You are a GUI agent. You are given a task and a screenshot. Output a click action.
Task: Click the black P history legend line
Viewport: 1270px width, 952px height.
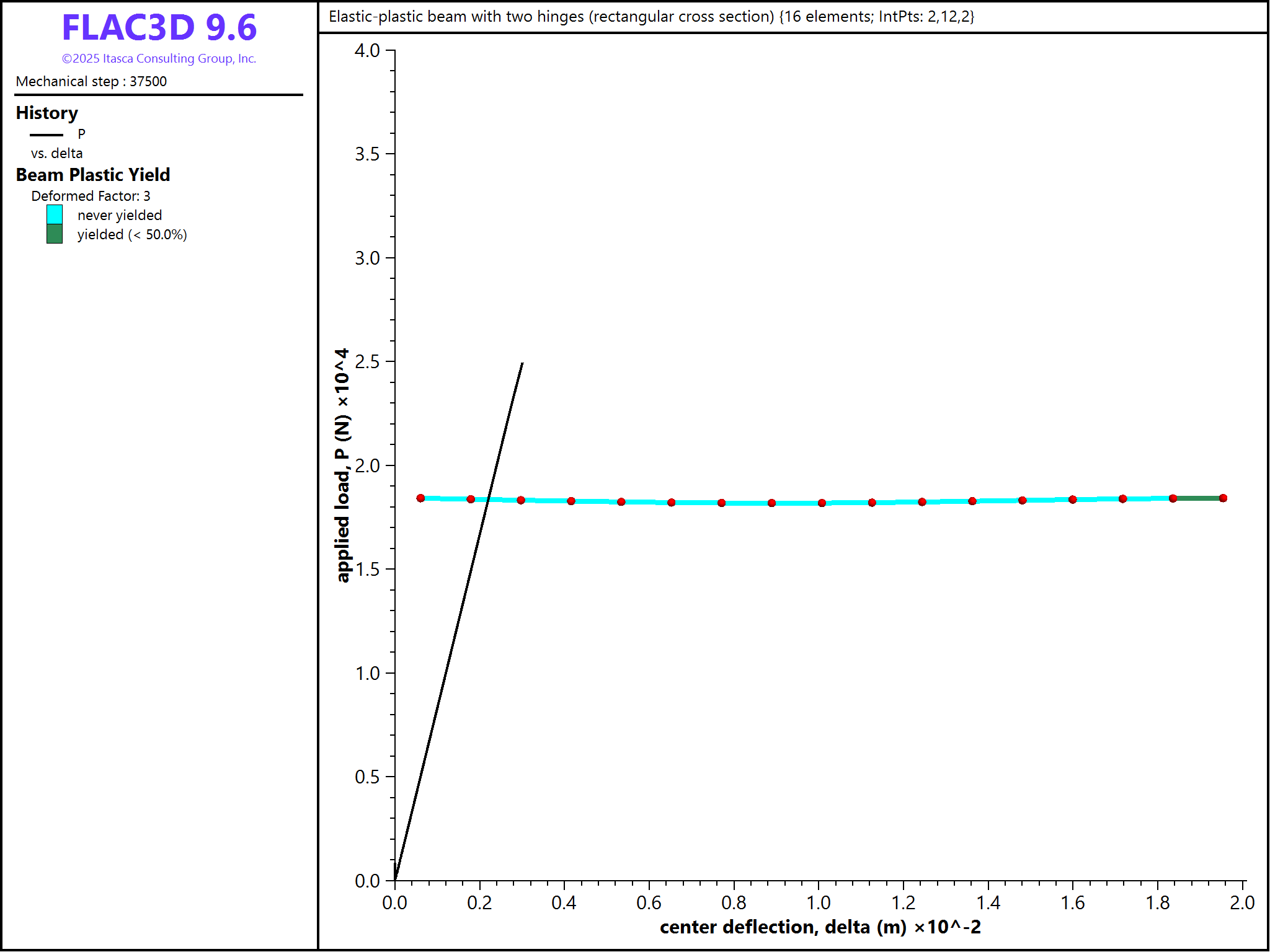[47, 134]
